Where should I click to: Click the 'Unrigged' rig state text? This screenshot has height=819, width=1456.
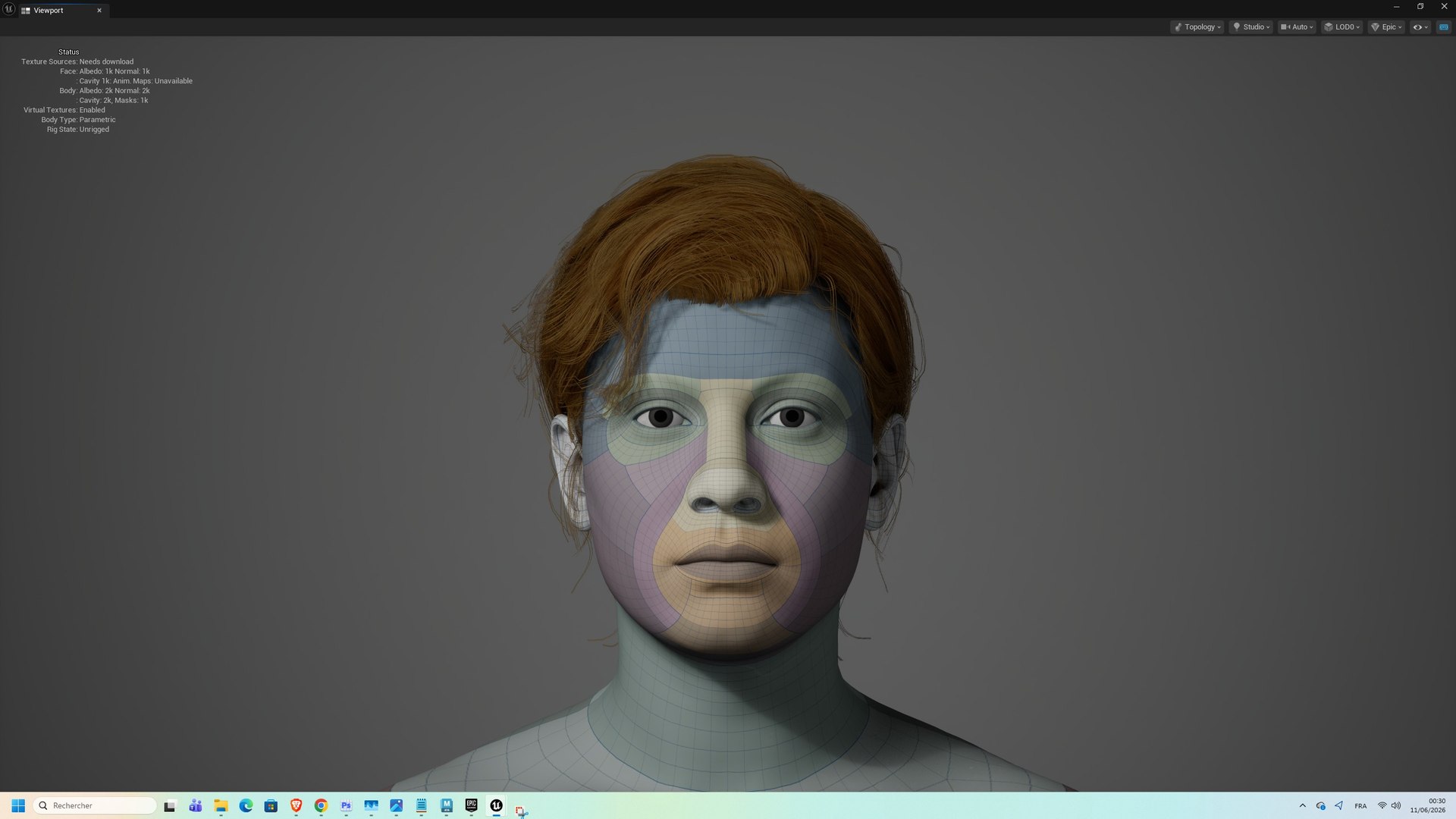coord(94,130)
